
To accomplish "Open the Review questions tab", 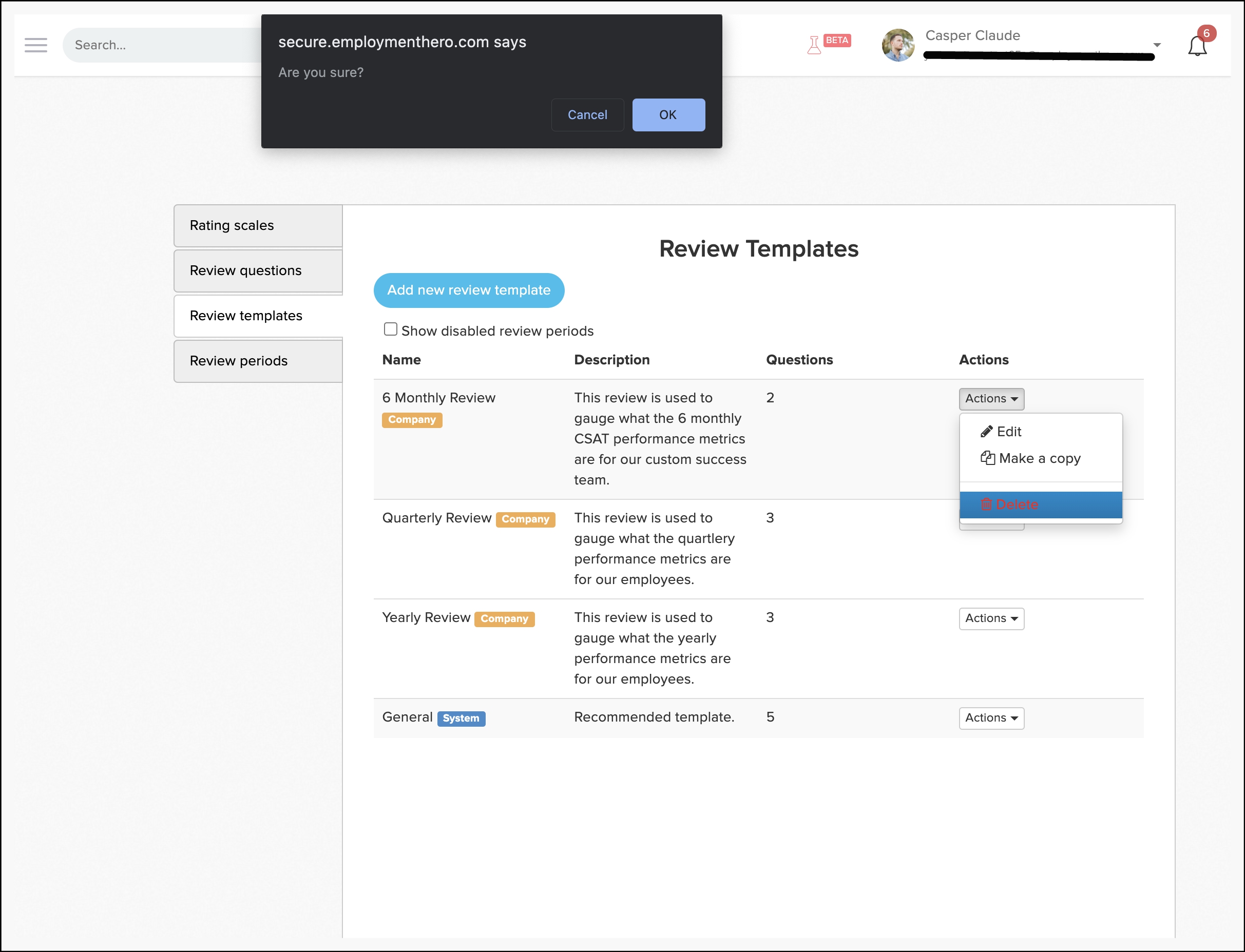I will coord(258,271).
